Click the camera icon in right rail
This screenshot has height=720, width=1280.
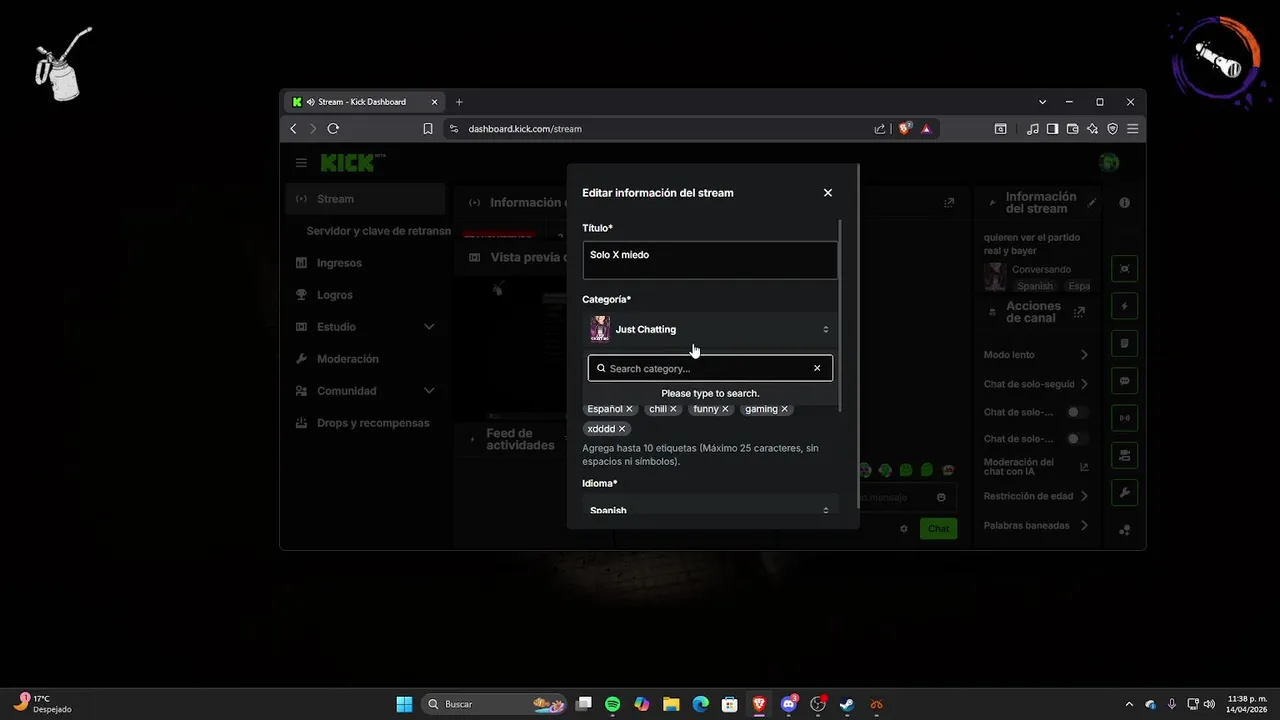click(x=1124, y=456)
